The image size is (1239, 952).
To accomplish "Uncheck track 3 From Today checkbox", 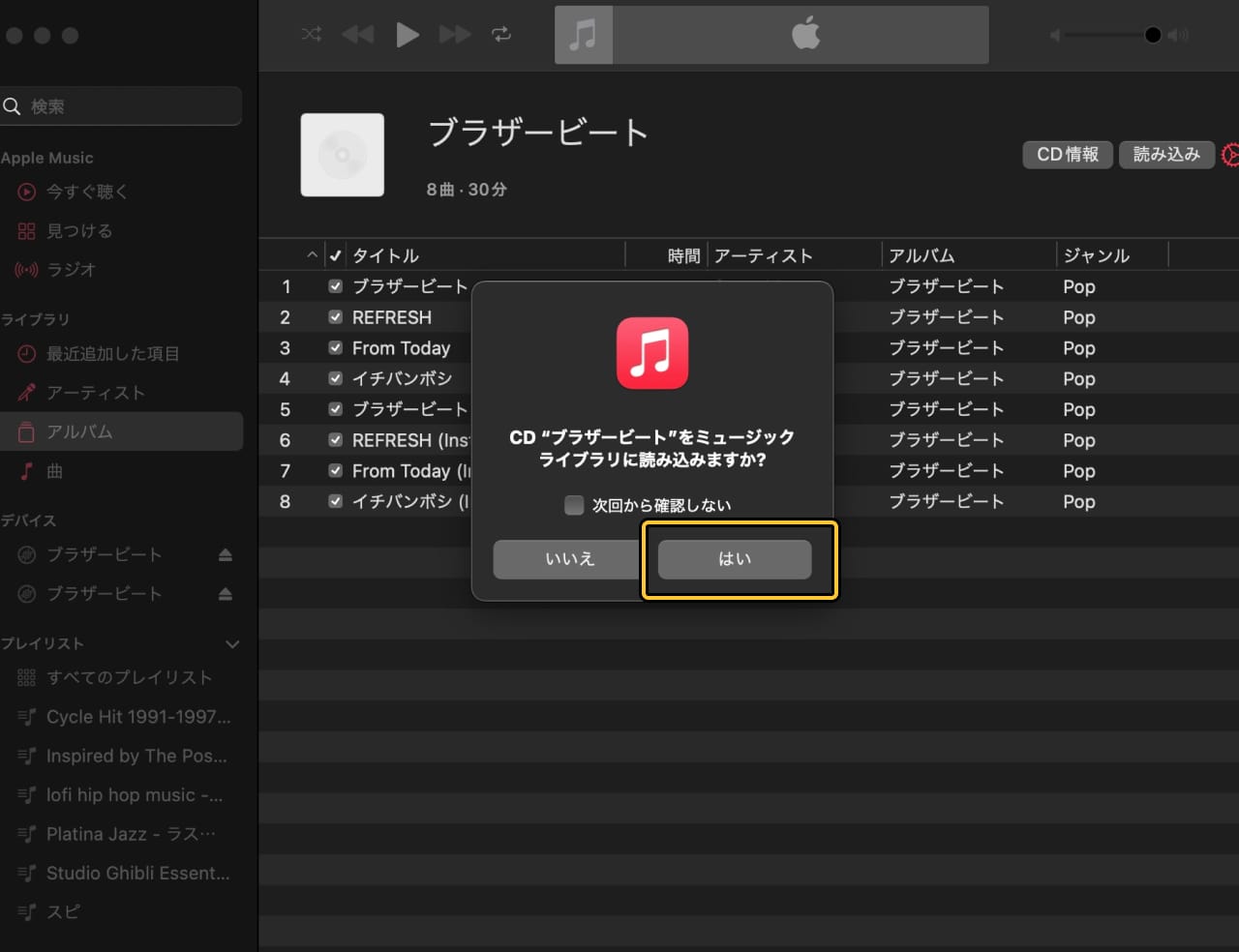I will (x=335, y=347).
